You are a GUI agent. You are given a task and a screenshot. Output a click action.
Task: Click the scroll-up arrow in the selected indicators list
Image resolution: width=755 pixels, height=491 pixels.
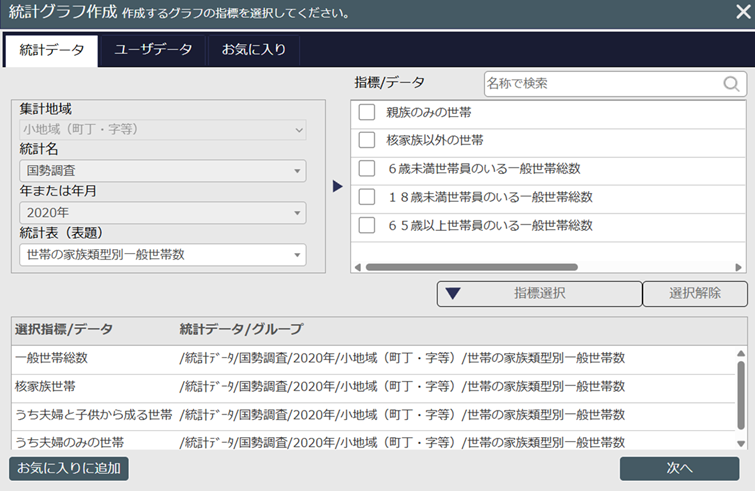point(741,354)
